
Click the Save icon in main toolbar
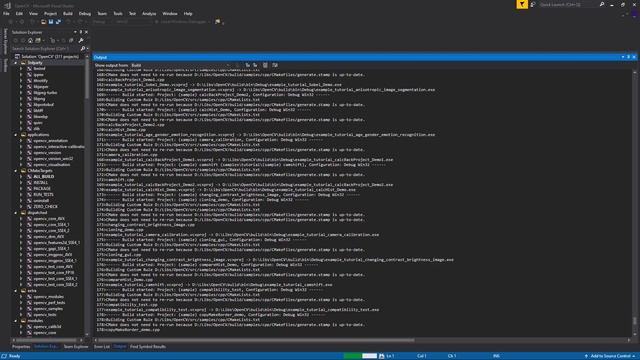[x=51, y=22]
